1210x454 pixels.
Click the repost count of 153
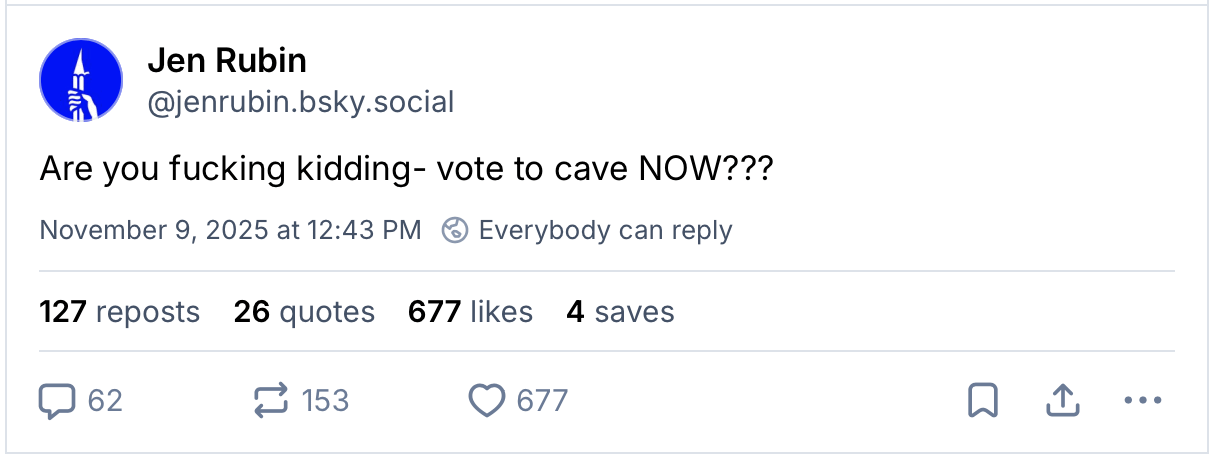click(325, 401)
